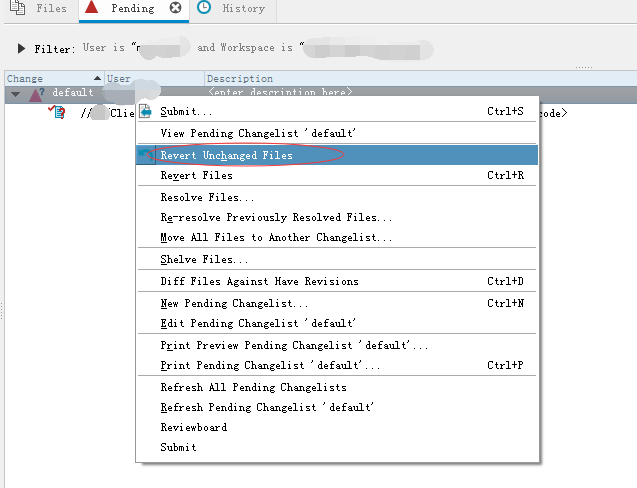The height and width of the screenshot is (488, 637).
Task: Click Diff Files Against Have Revisions
Action: pyautogui.click(x=259, y=282)
